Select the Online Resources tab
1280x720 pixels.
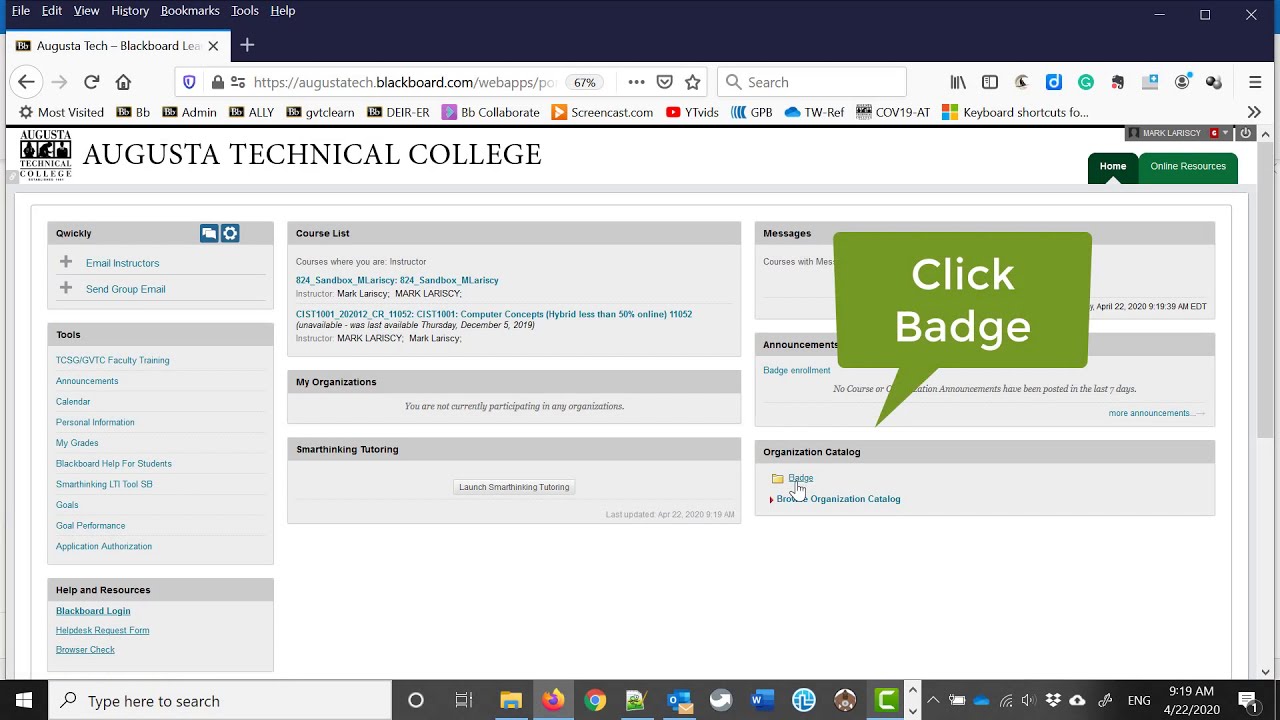[1188, 166]
